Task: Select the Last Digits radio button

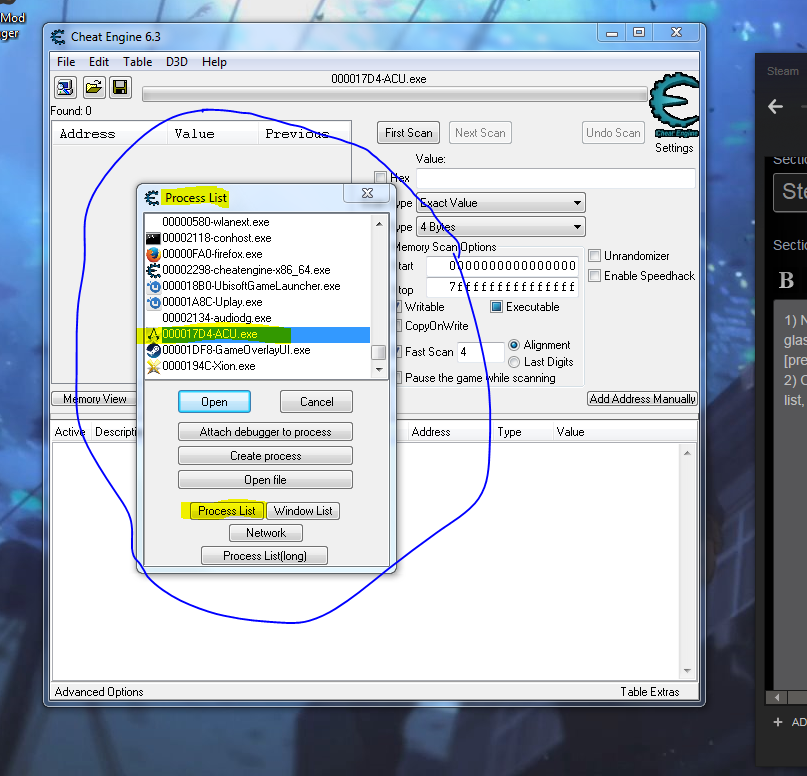Action: [x=514, y=362]
